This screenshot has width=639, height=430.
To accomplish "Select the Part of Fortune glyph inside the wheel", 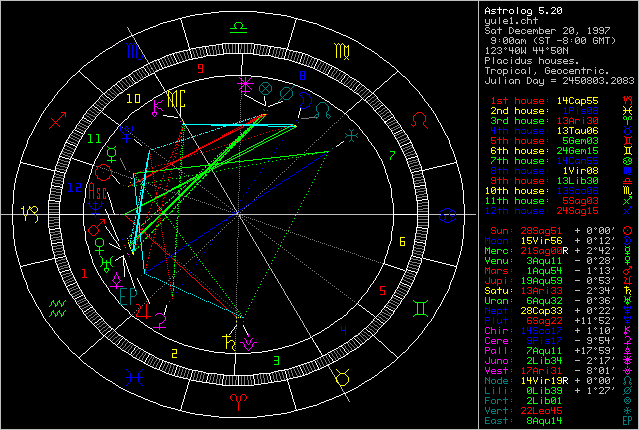I will click(266, 88).
